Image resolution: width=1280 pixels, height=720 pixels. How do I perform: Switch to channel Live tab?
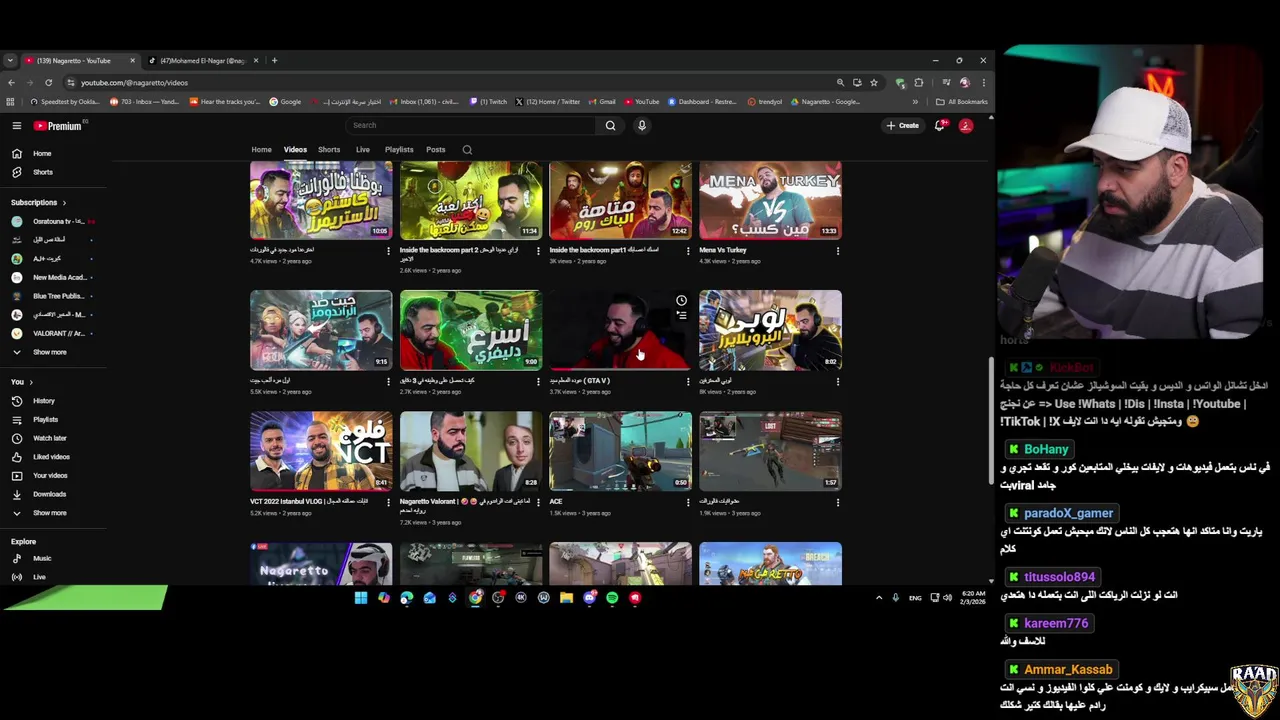363,150
